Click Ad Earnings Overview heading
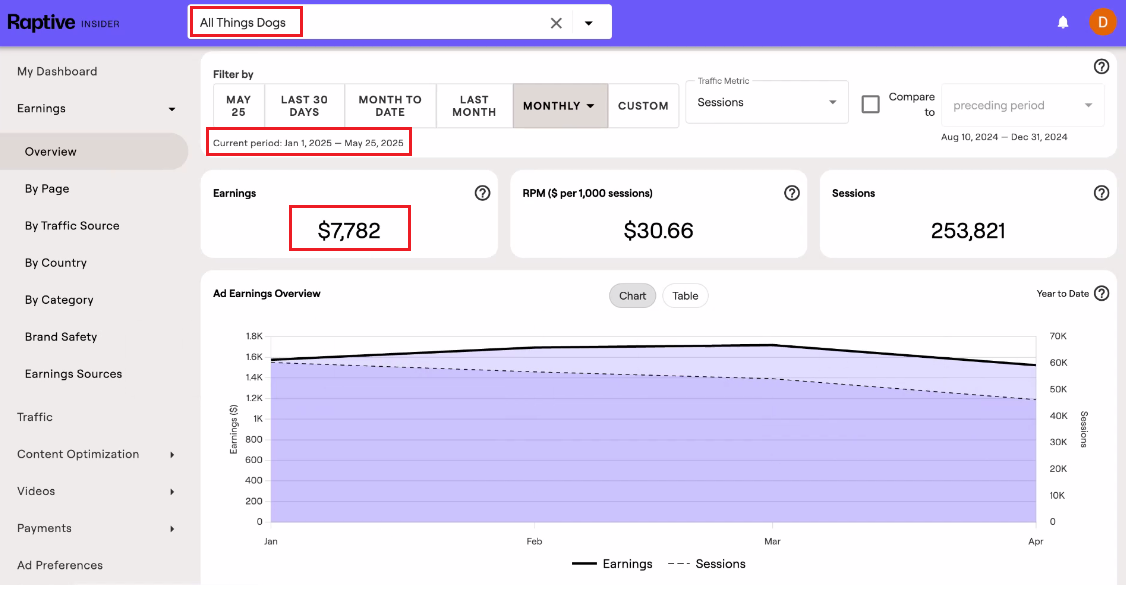 (267, 294)
